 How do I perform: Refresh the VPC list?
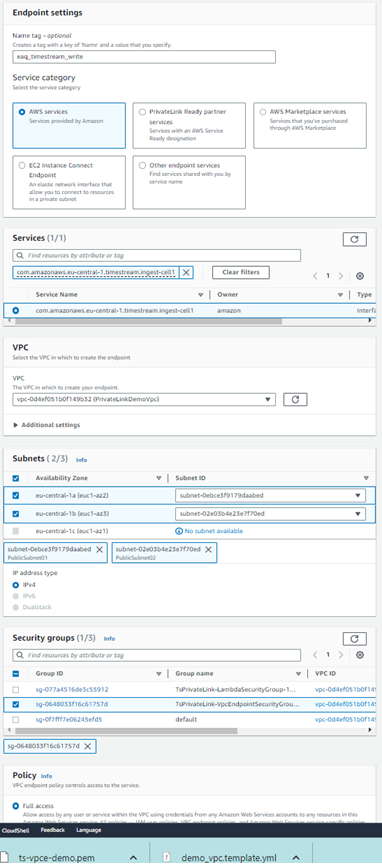(295, 399)
